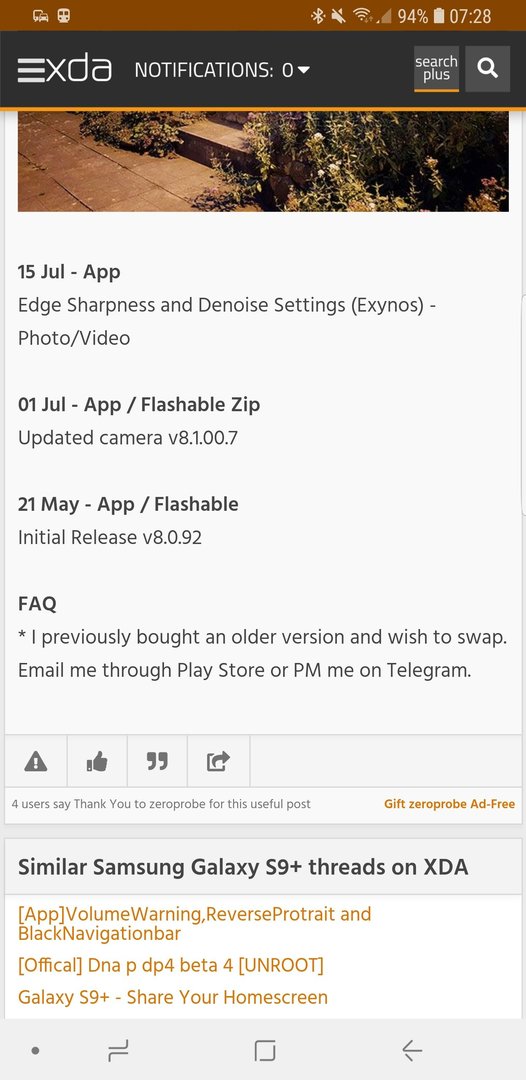Tap the Android home navigation button
Viewport: 526px width, 1080px height.
pos(264,1050)
